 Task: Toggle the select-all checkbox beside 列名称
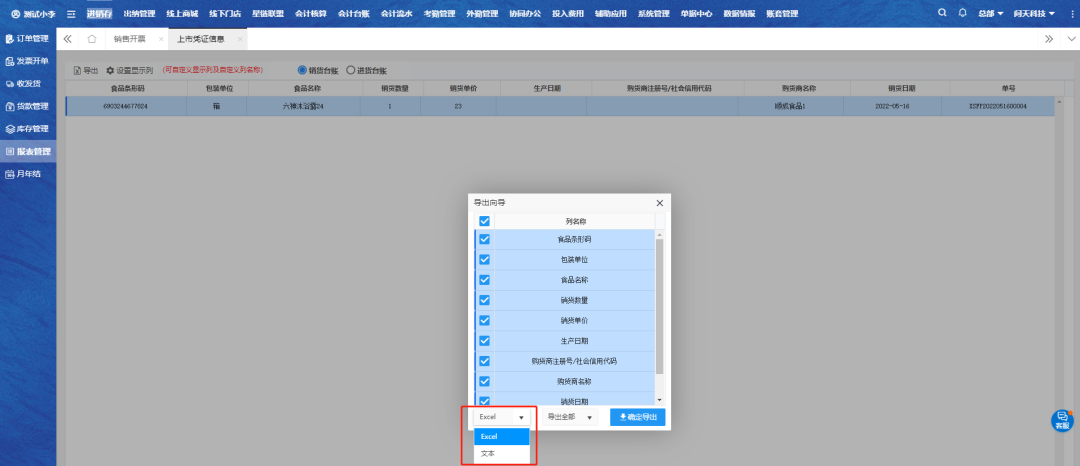(484, 221)
